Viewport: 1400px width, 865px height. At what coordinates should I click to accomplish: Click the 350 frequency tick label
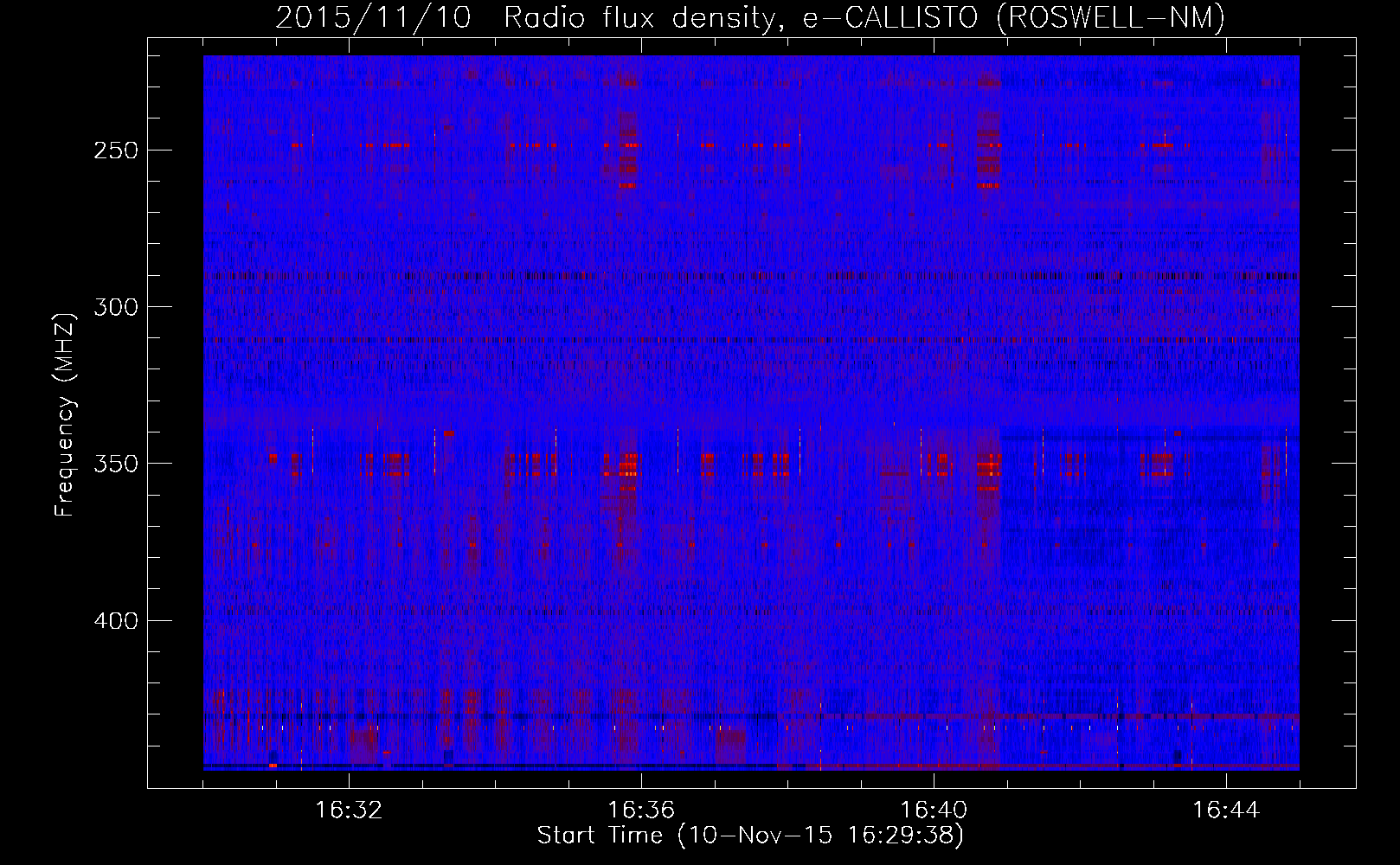pyautogui.click(x=115, y=464)
